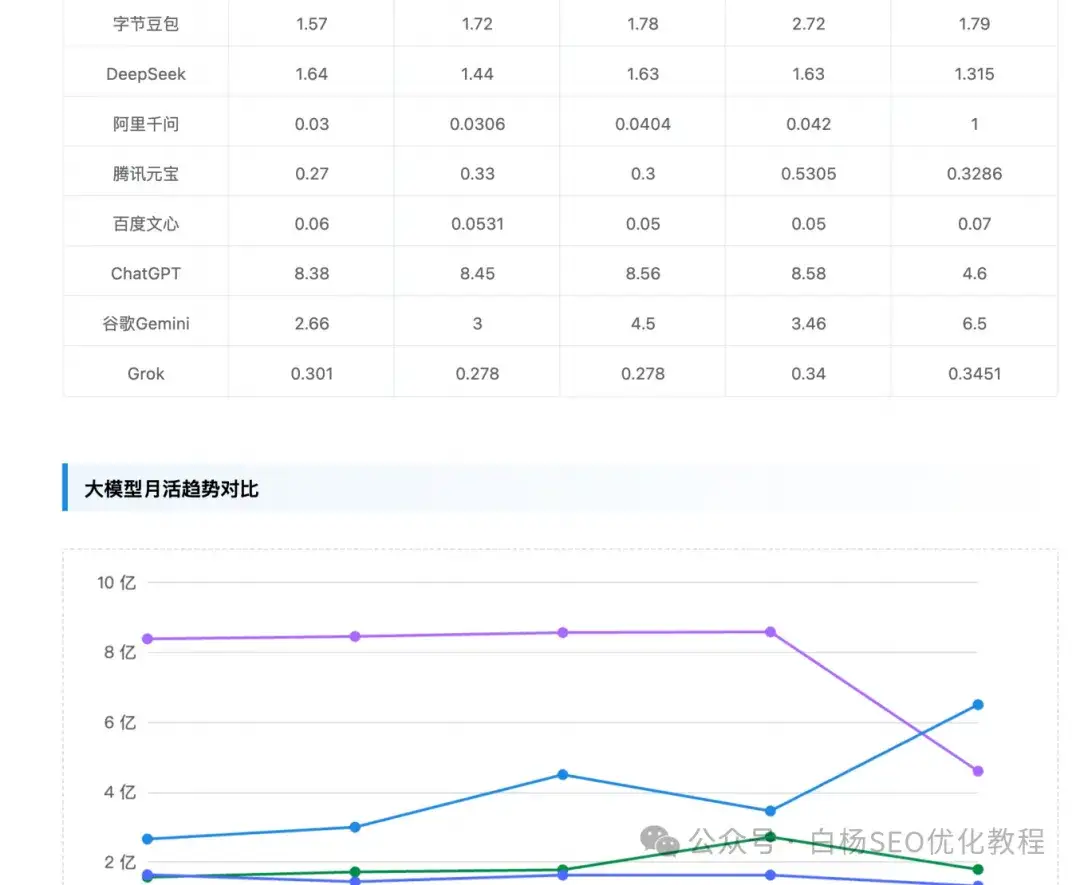Click the 4 亿 y-axis label

click(x=120, y=792)
